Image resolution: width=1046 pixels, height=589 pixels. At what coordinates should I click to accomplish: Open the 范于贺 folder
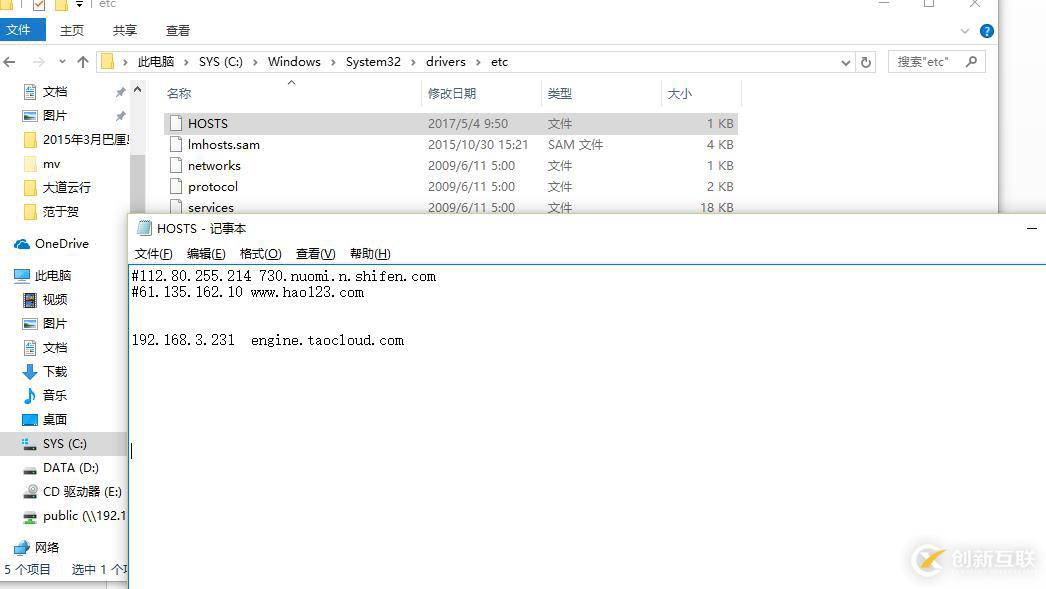pos(61,211)
